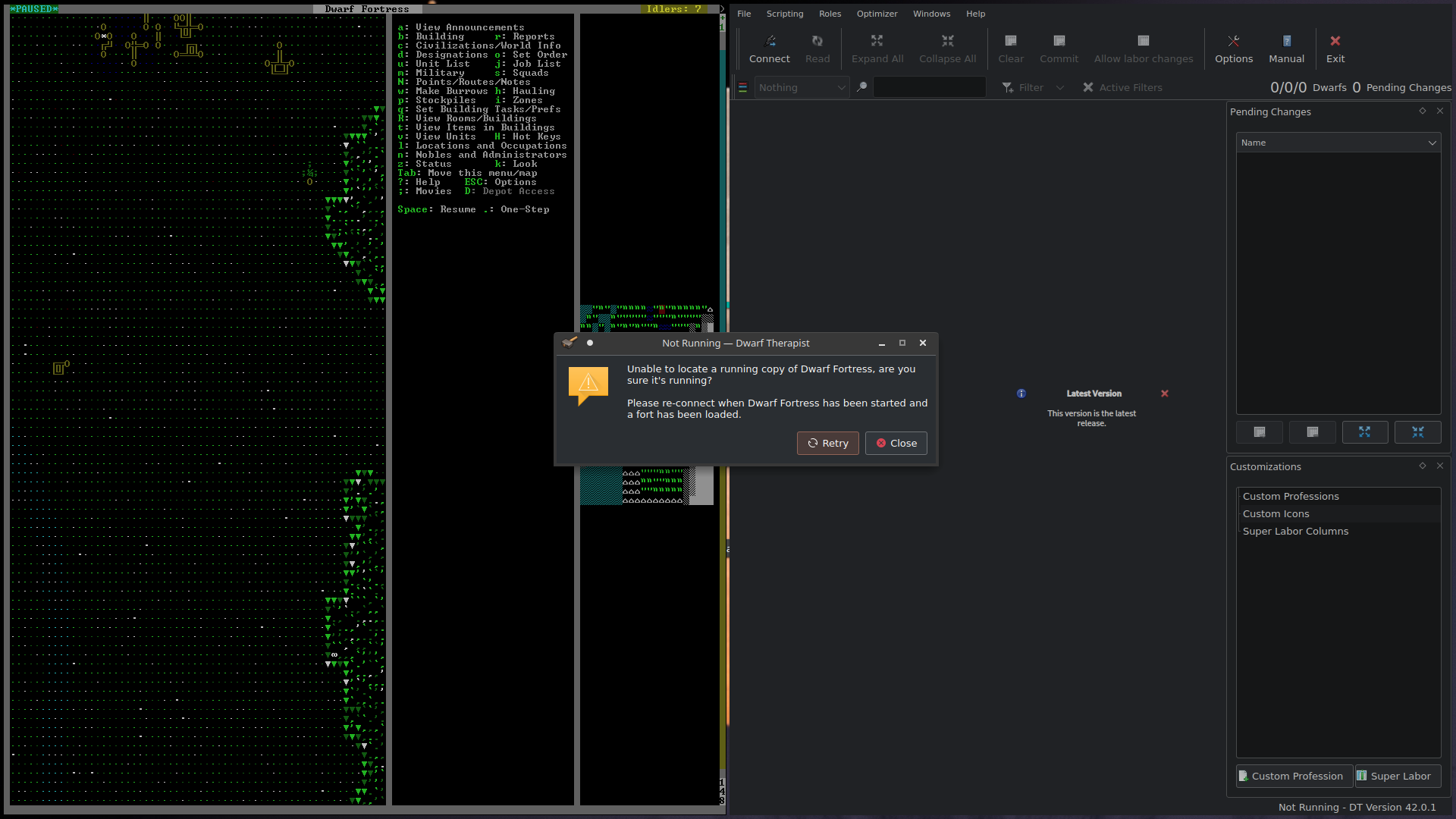Toggle Allow labor changes in the toolbar
The width and height of the screenshot is (1456, 819).
pos(1143,41)
